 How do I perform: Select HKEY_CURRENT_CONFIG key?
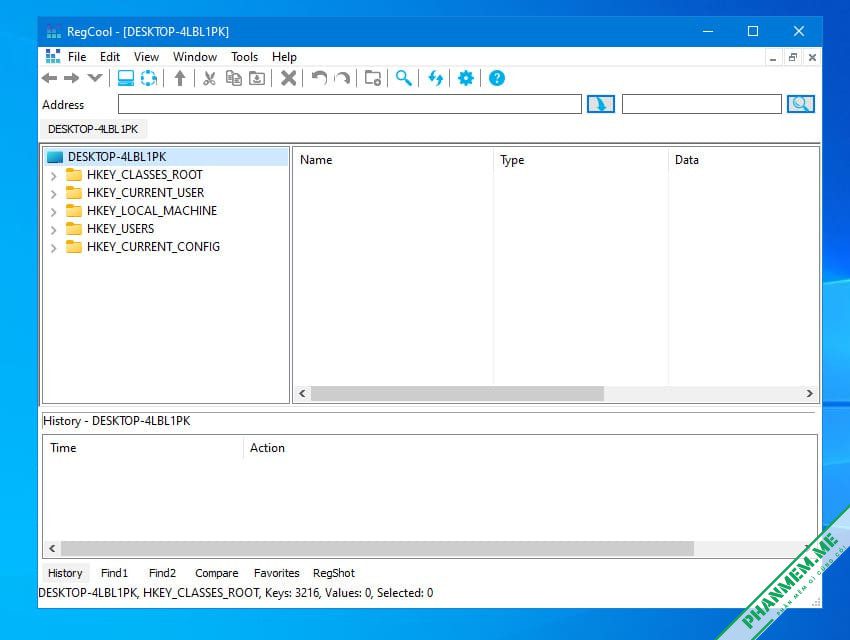click(153, 247)
